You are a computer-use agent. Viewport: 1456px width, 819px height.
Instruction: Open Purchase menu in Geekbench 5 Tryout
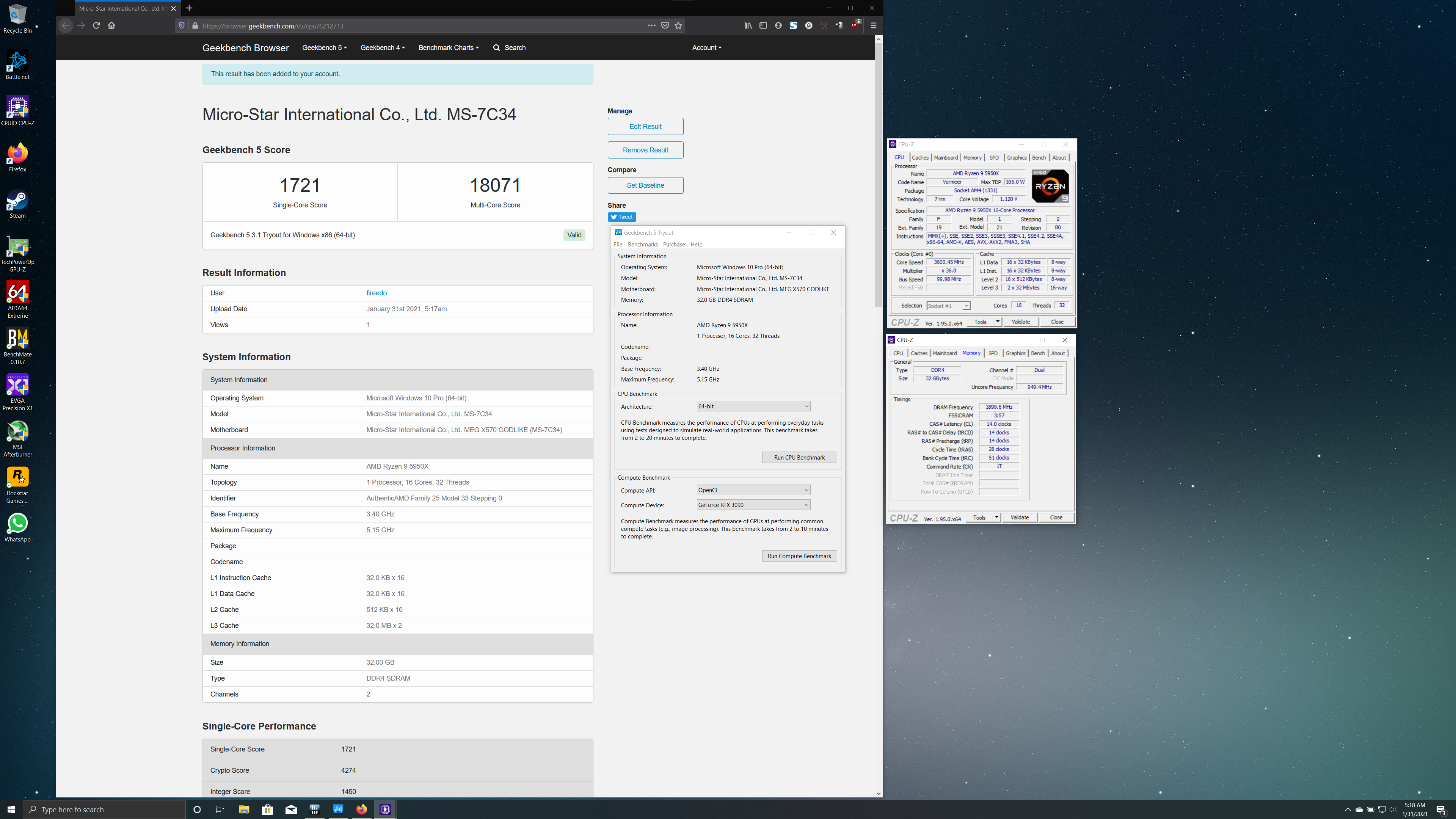[674, 245]
